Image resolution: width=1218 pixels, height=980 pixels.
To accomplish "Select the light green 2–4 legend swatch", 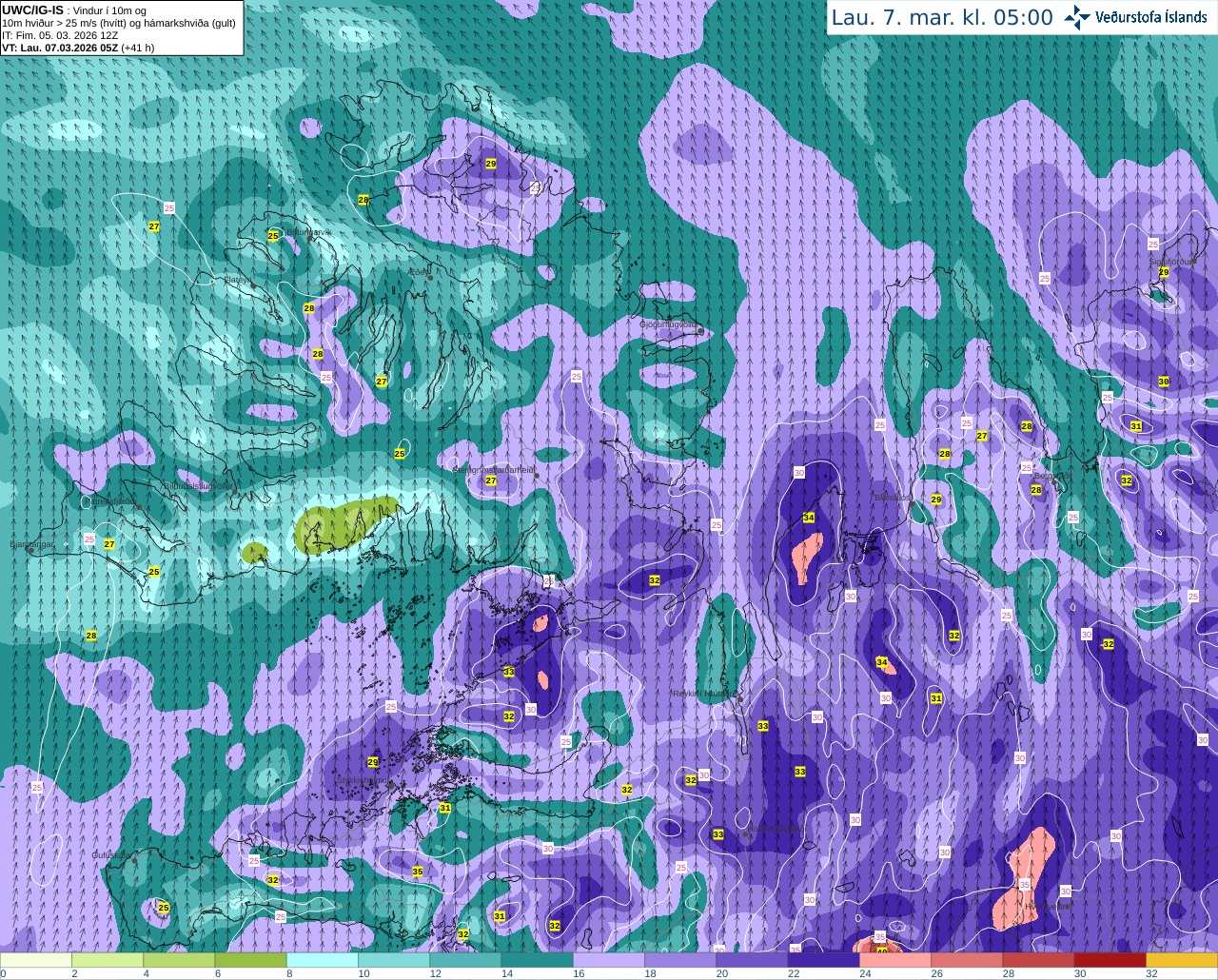I will pyautogui.click(x=108, y=960).
